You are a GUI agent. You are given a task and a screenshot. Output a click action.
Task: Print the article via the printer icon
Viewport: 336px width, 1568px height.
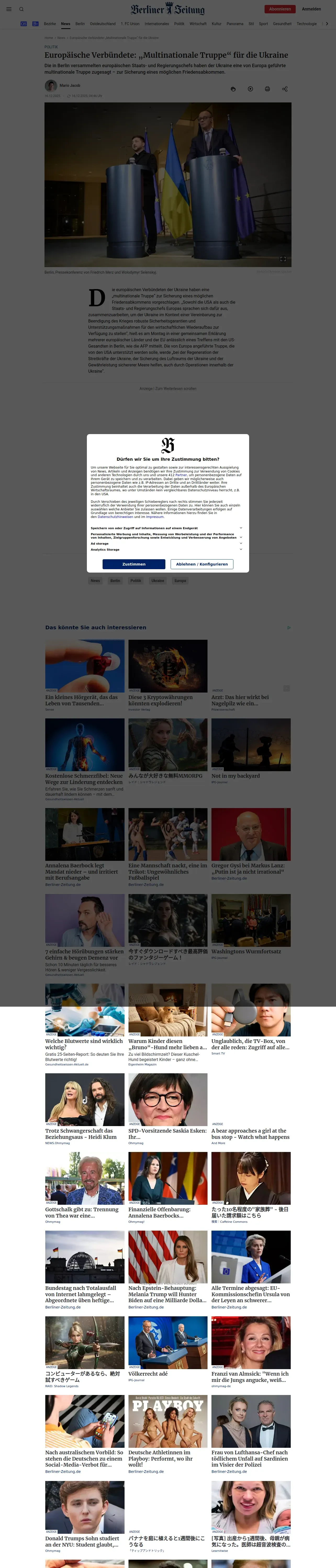267,89
